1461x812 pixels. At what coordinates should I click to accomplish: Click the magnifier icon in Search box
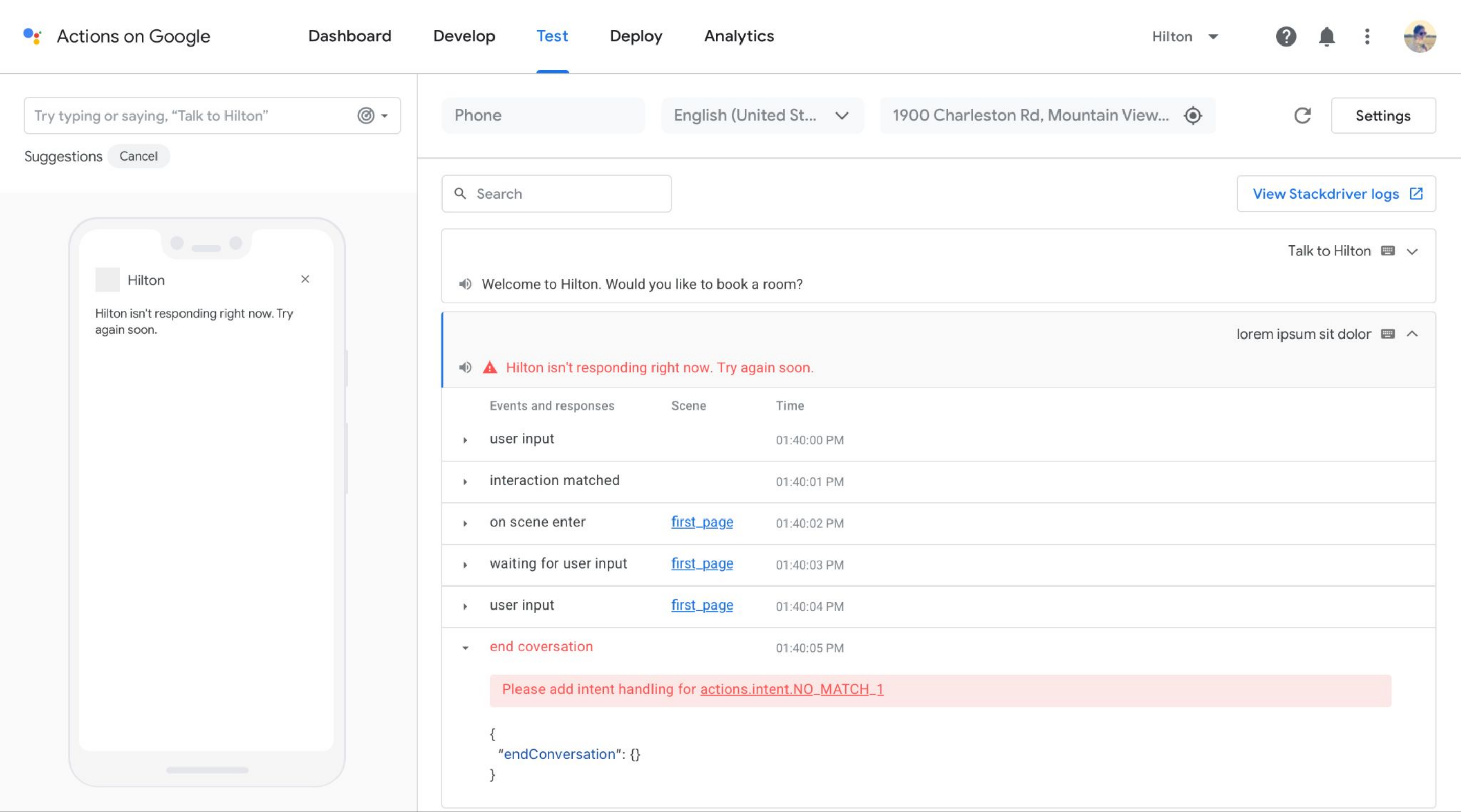click(460, 194)
